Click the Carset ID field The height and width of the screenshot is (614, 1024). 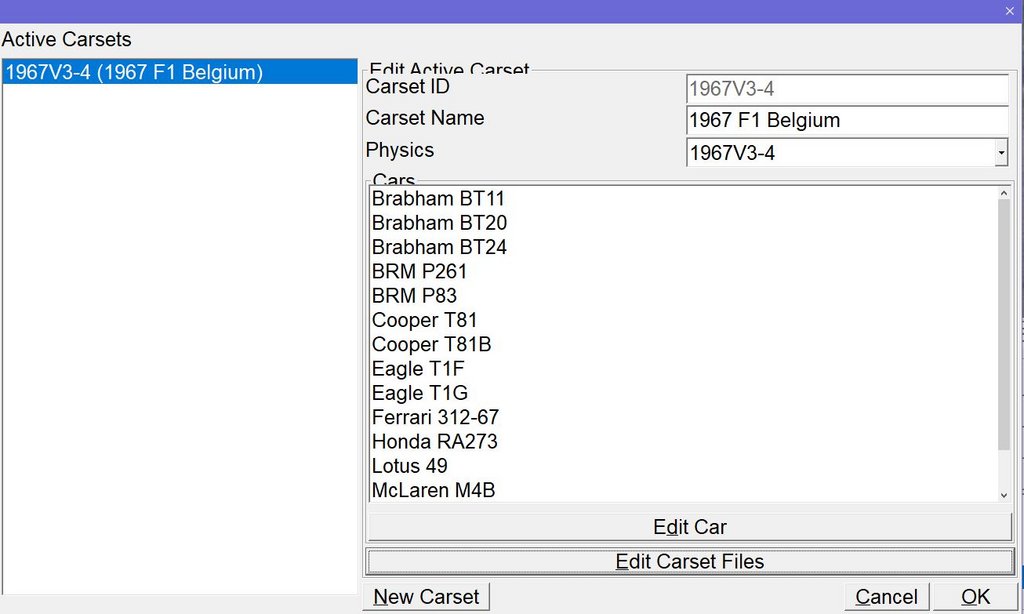coord(847,89)
